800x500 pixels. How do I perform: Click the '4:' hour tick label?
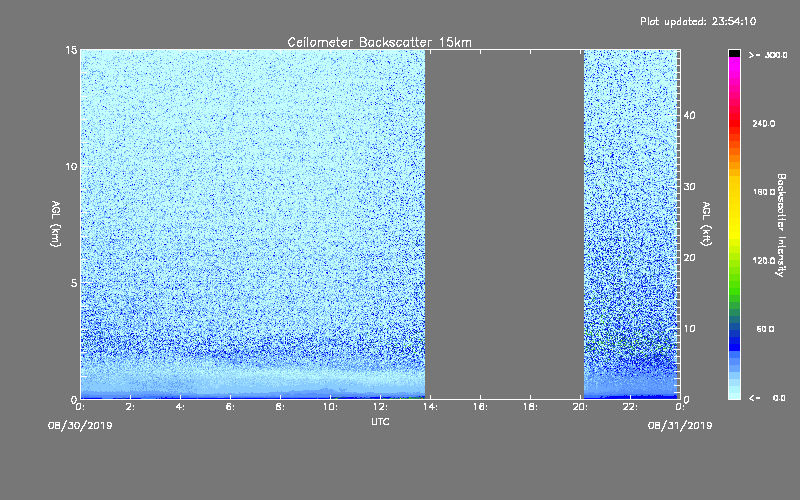[180, 407]
